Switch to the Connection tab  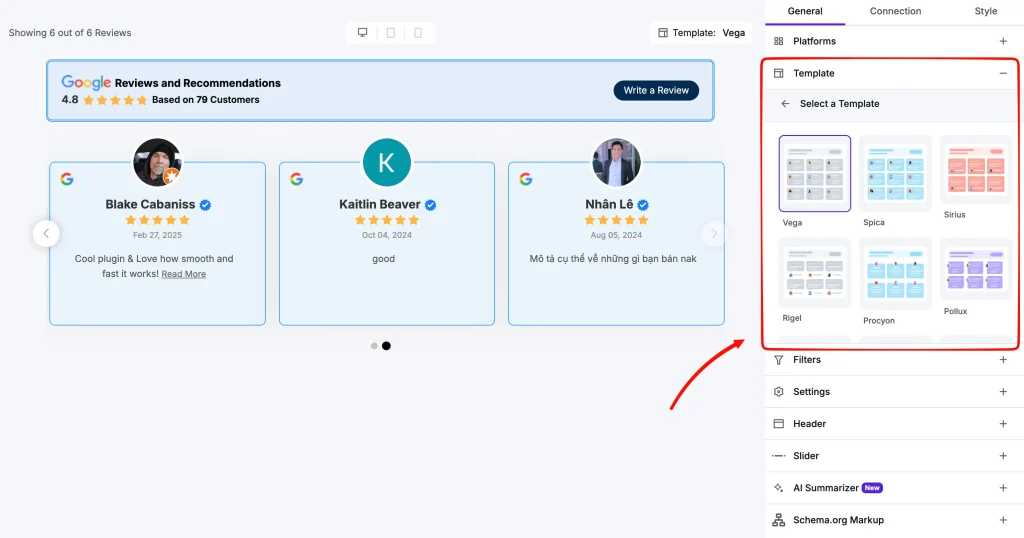coord(895,11)
